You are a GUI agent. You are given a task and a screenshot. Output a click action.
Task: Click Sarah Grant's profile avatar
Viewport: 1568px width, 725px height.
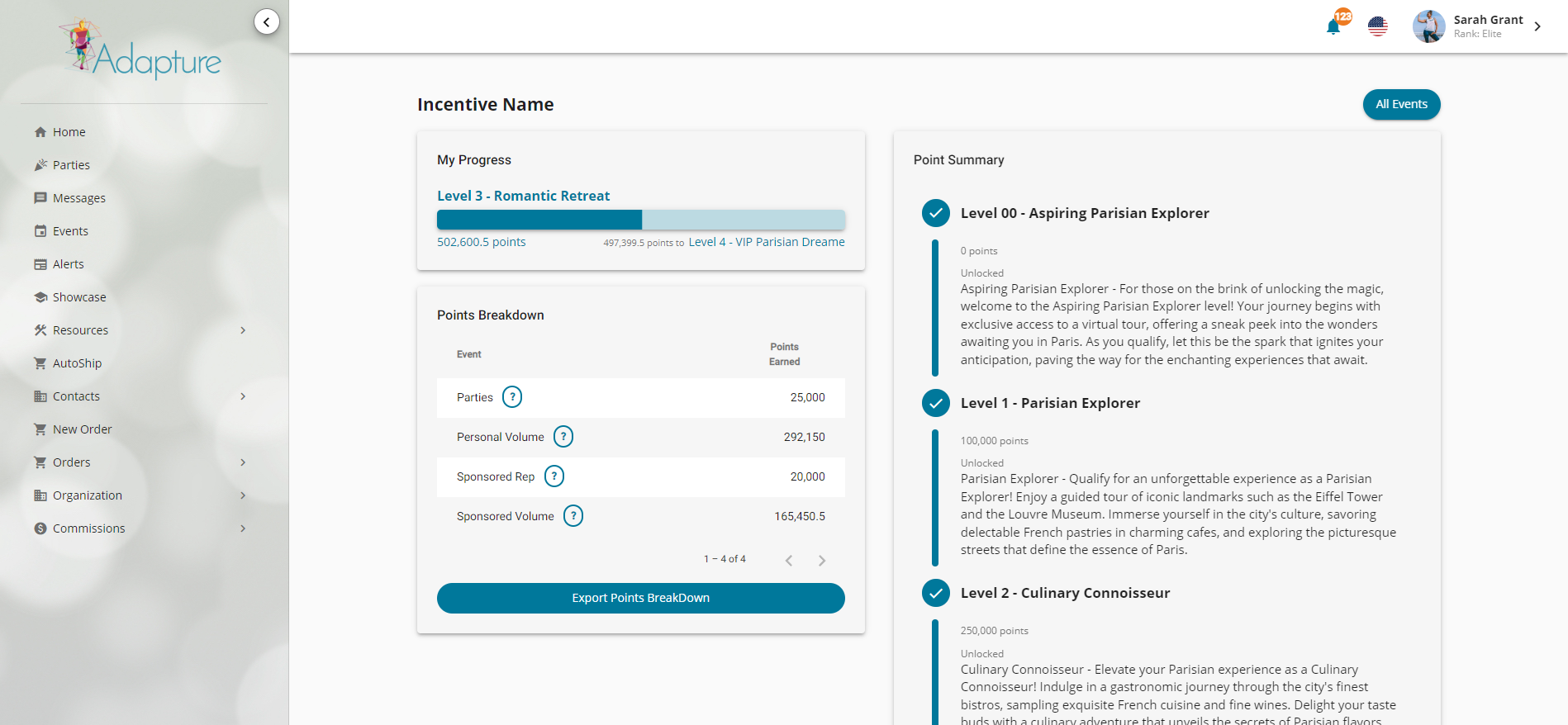(x=1428, y=26)
